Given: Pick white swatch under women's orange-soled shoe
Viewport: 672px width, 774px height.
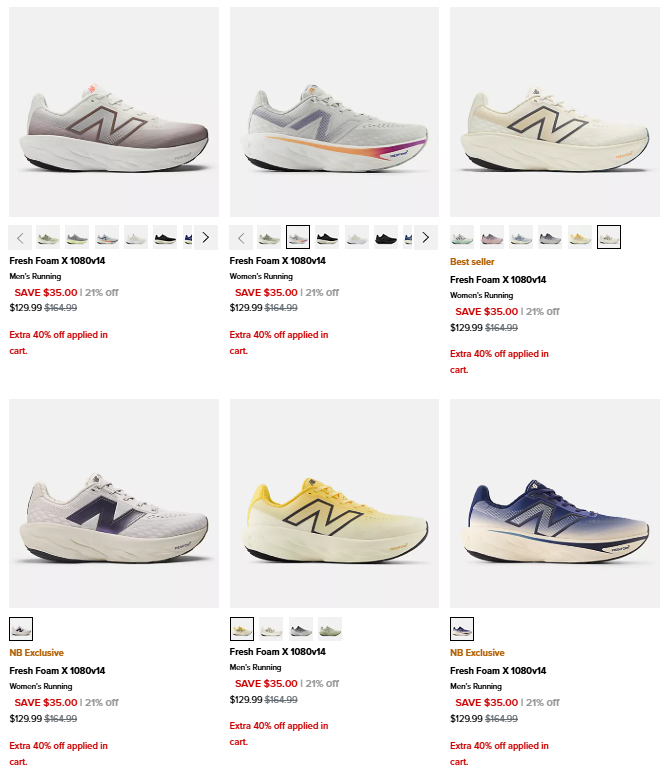Looking at the screenshot, I should 357,237.
